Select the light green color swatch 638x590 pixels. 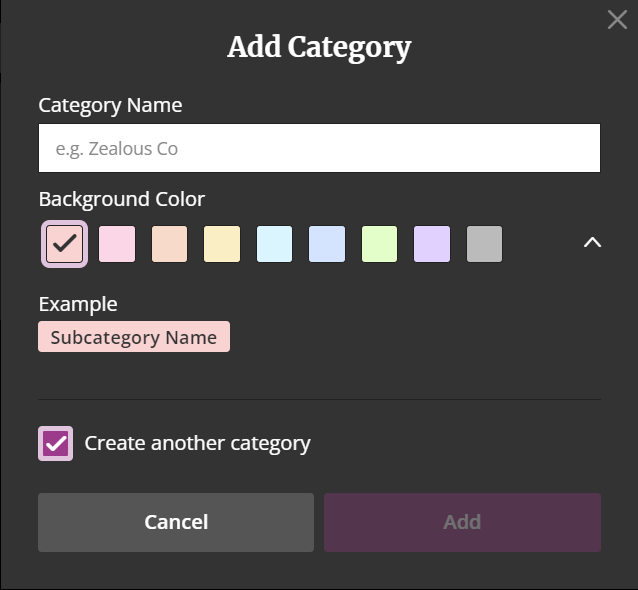pos(380,244)
